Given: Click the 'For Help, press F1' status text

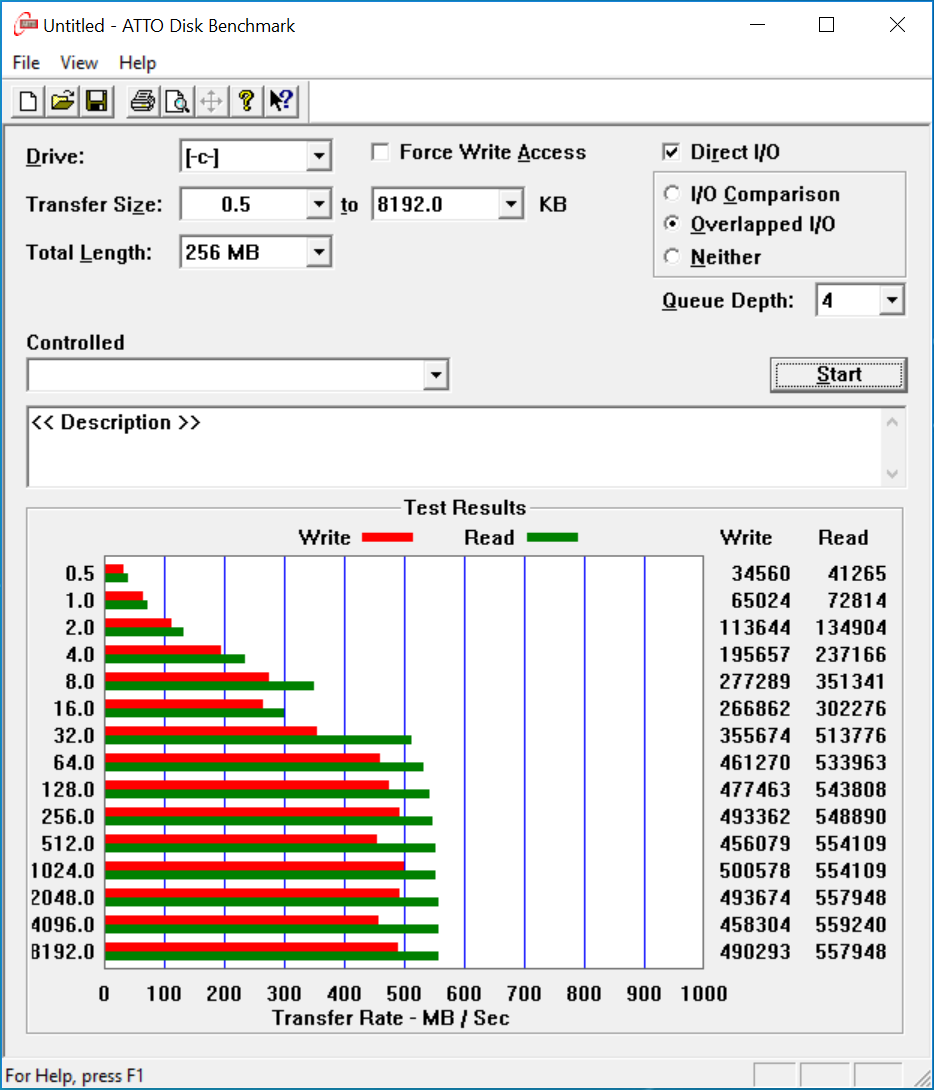Looking at the screenshot, I should coord(74,1075).
